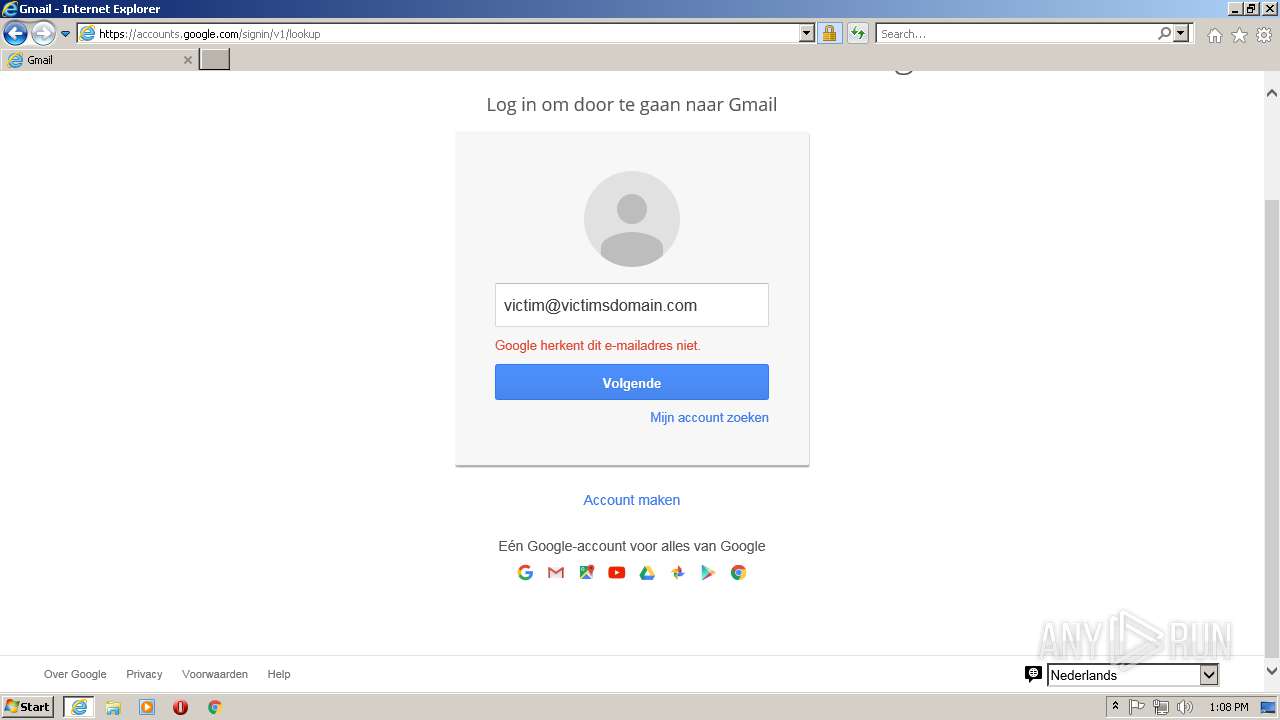This screenshot has height=720, width=1280.
Task: Open the Home page icon
Action: (1214, 35)
